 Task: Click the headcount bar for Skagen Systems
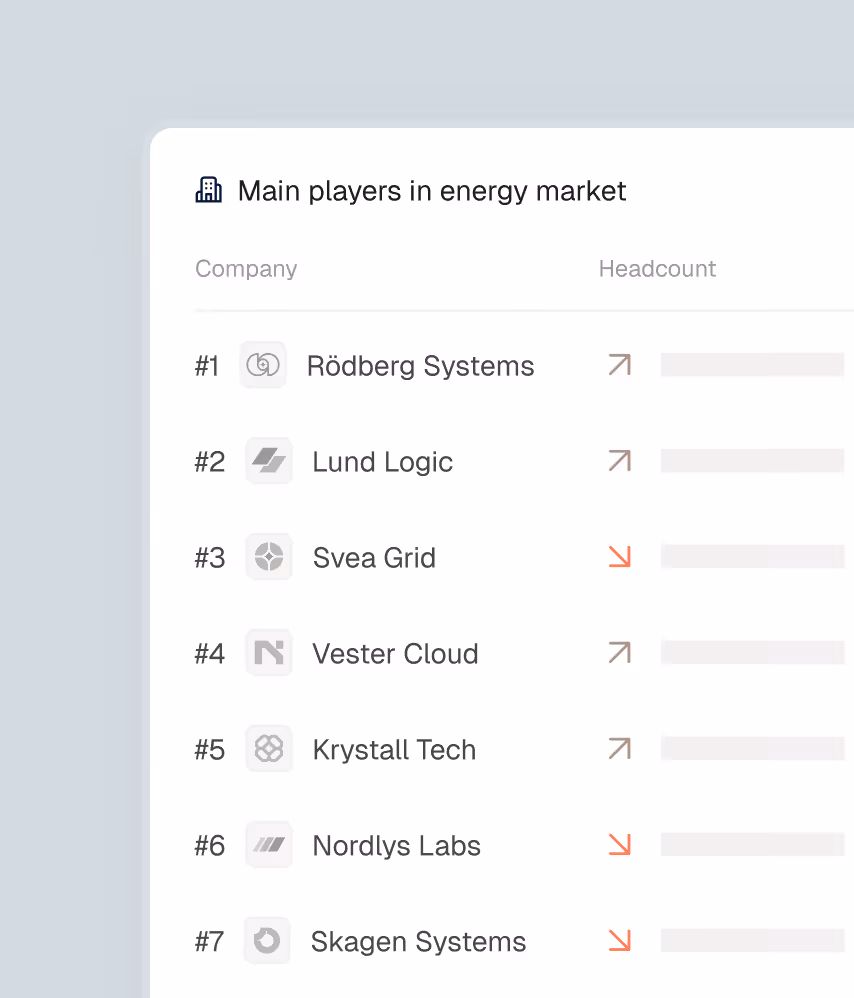[x=753, y=940]
